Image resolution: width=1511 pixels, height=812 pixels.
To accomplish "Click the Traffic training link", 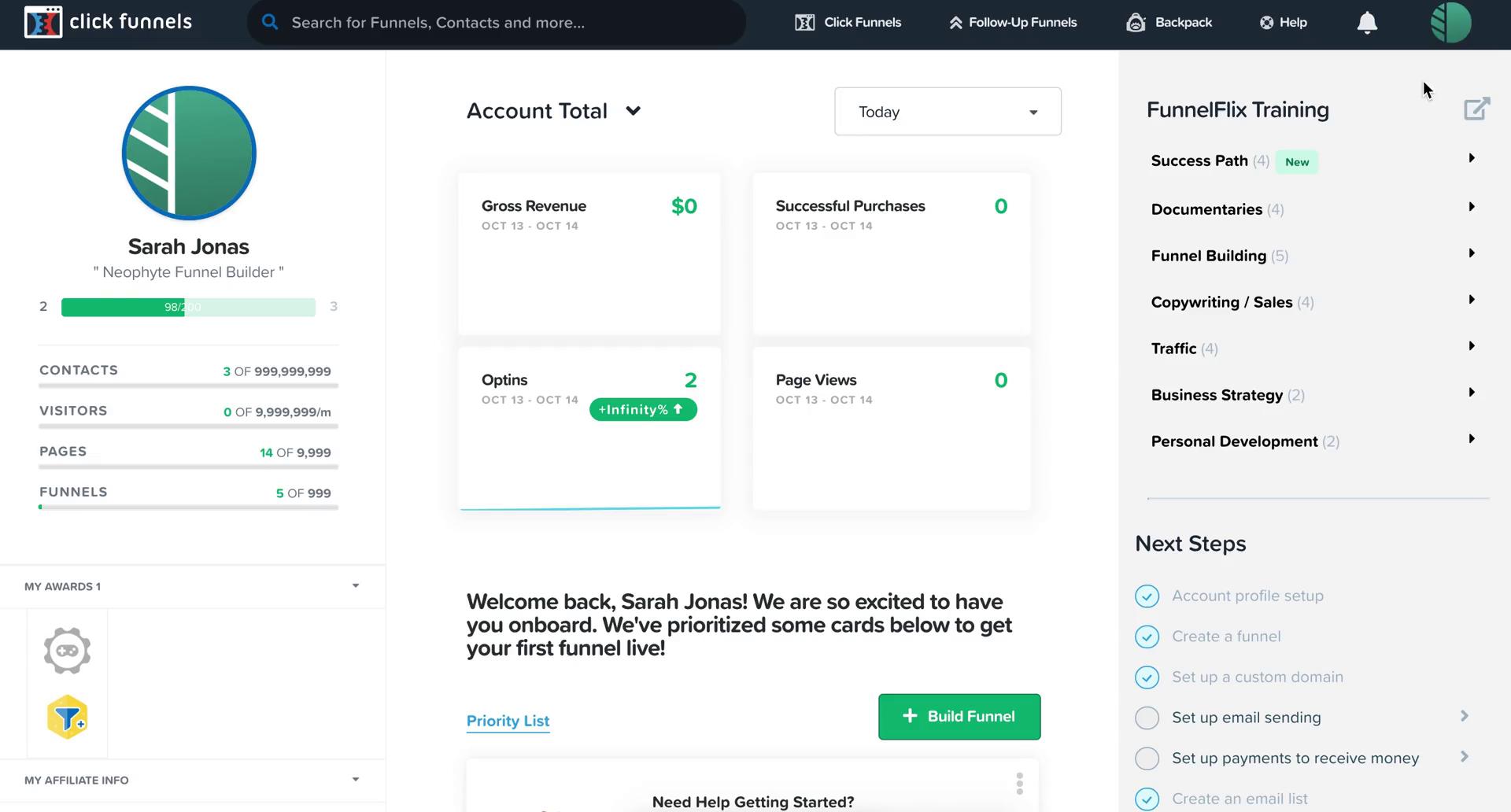I will (1173, 349).
